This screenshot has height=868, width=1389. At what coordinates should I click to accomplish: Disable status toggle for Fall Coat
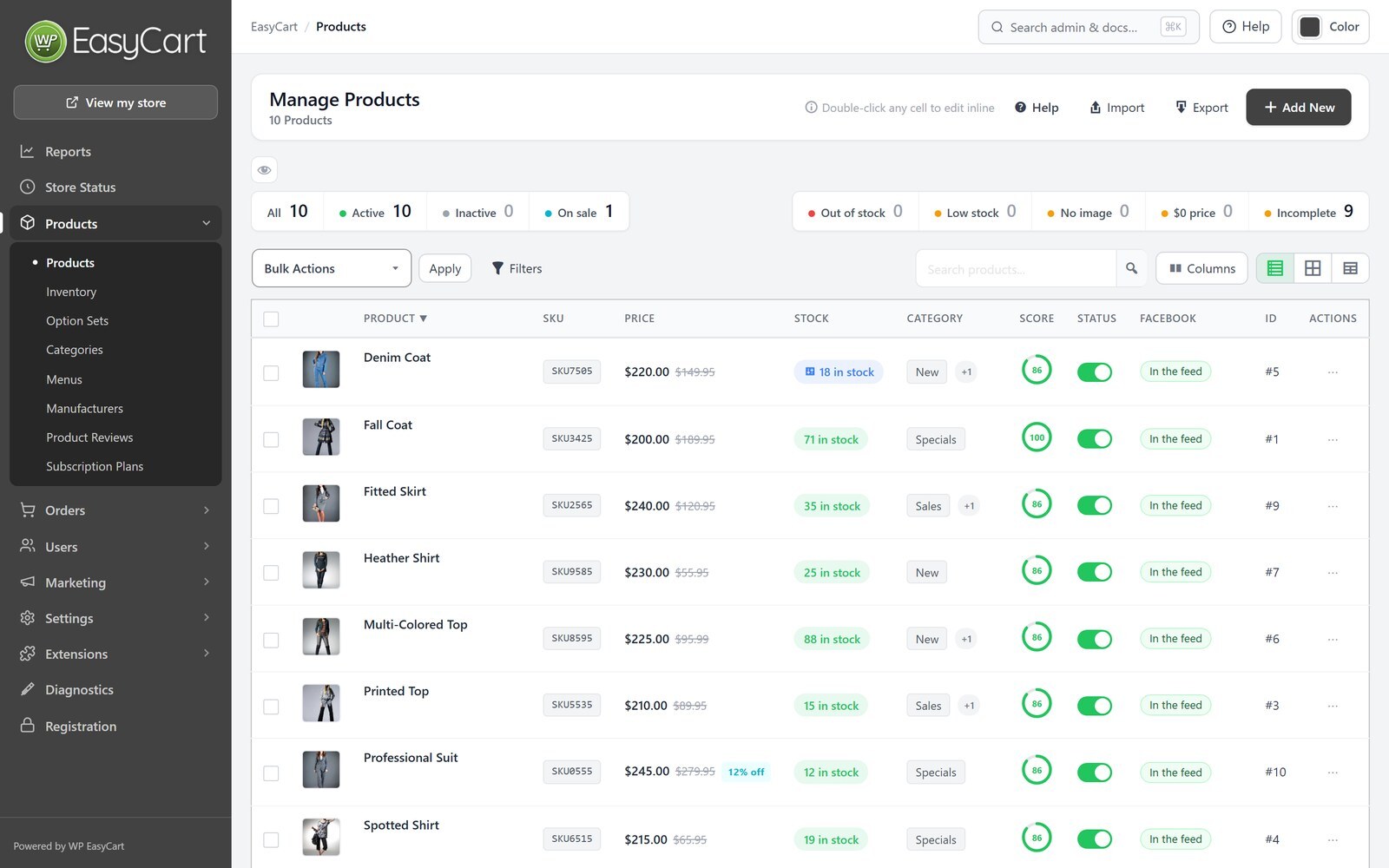(1095, 439)
